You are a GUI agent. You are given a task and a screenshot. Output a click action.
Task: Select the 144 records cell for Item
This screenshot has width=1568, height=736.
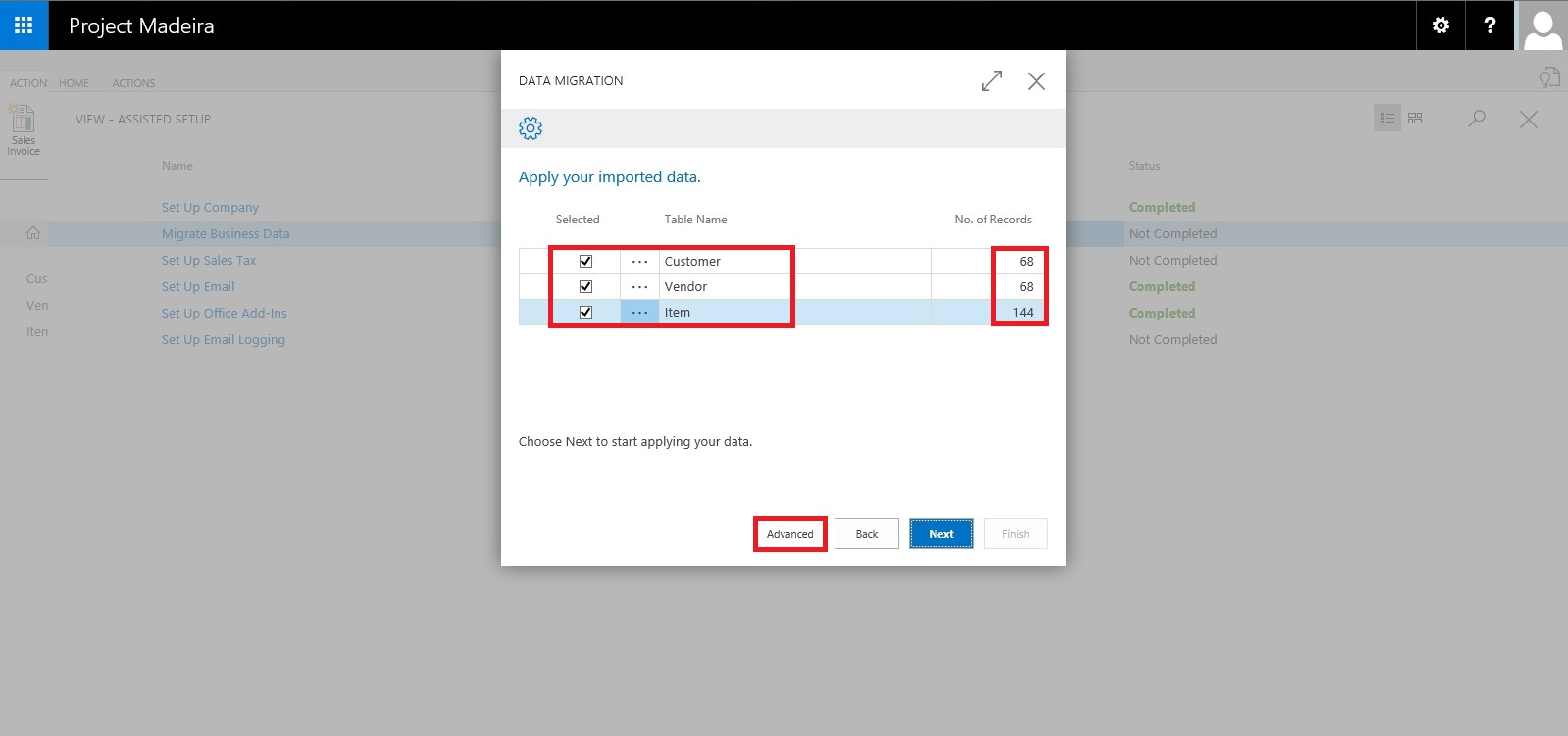tap(1022, 313)
